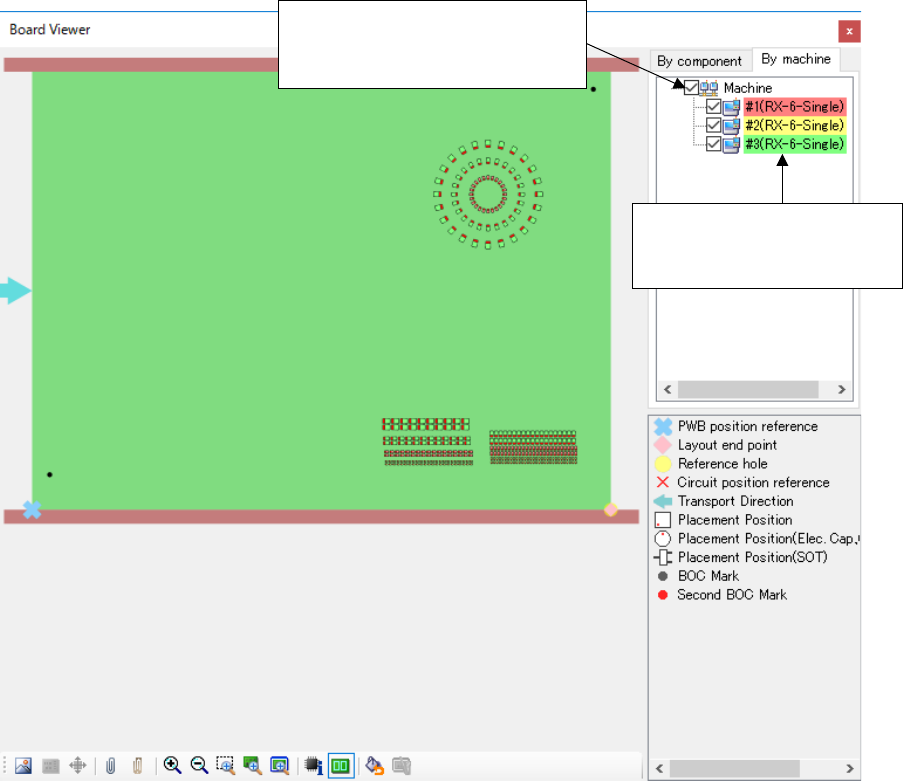Click right arrow of machine tree scrollbar
The width and height of the screenshot is (903, 781).
click(842, 390)
